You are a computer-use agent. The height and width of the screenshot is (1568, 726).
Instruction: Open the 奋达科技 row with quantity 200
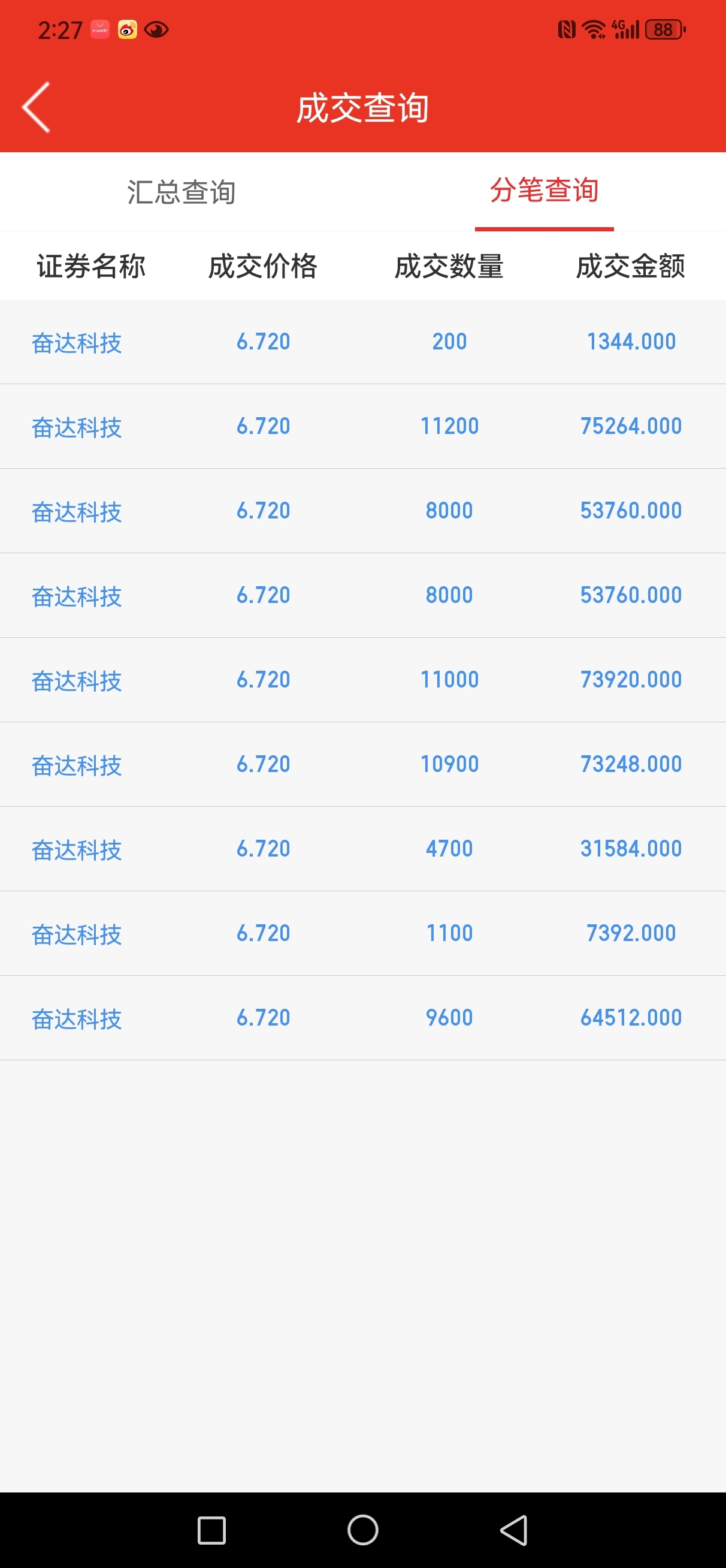(362, 342)
